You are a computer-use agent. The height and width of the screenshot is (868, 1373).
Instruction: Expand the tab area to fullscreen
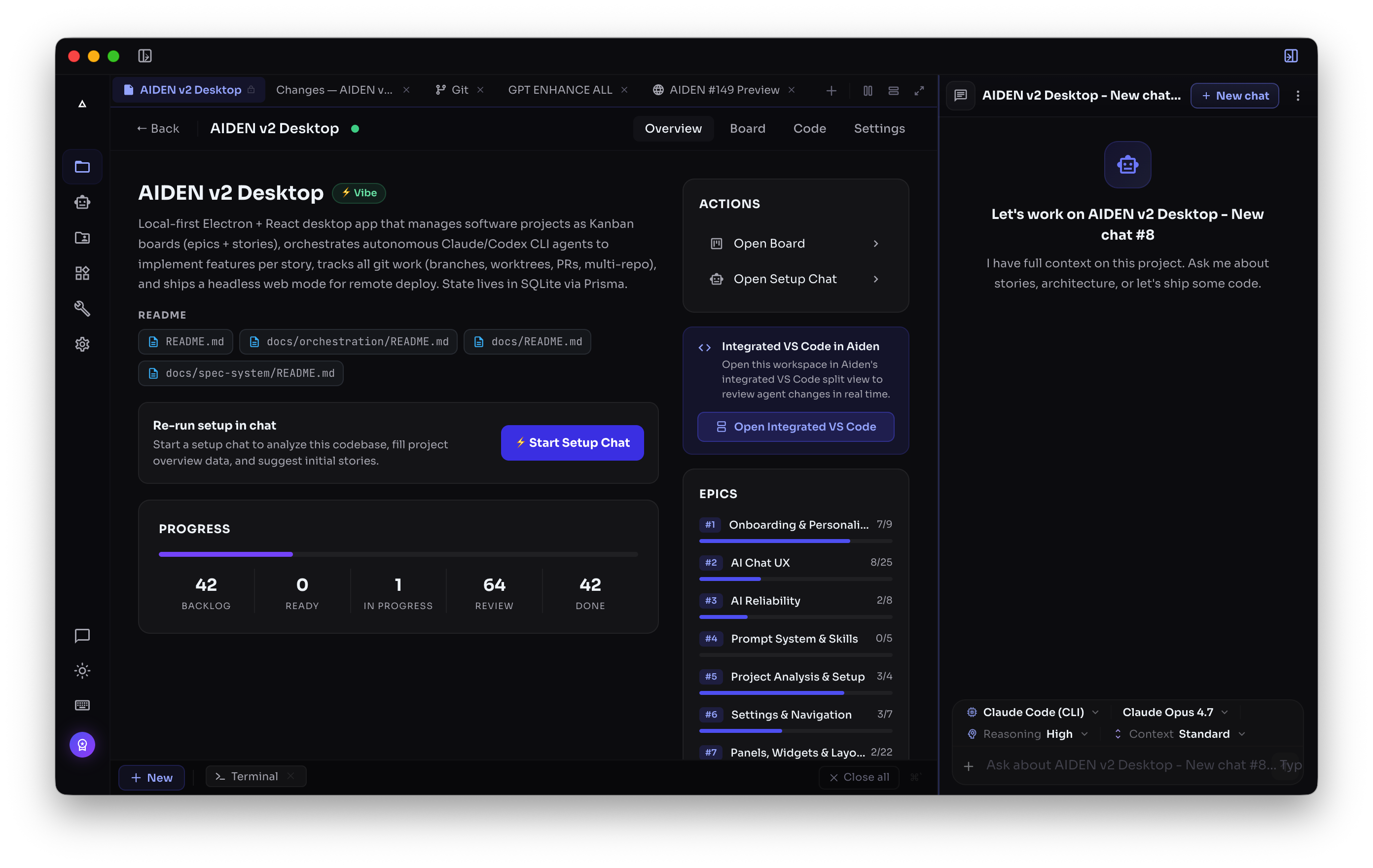click(x=919, y=91)
